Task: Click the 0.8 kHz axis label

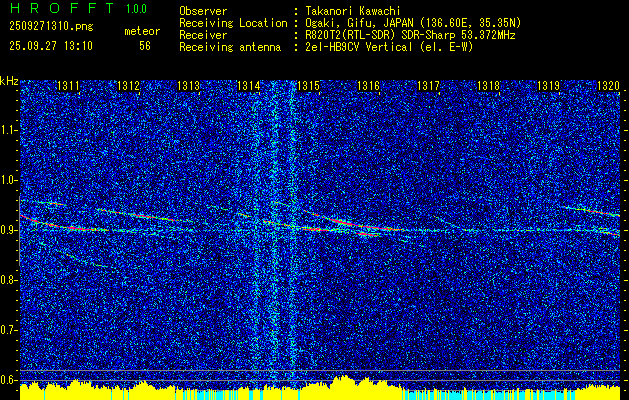Action: click(9, 280)
